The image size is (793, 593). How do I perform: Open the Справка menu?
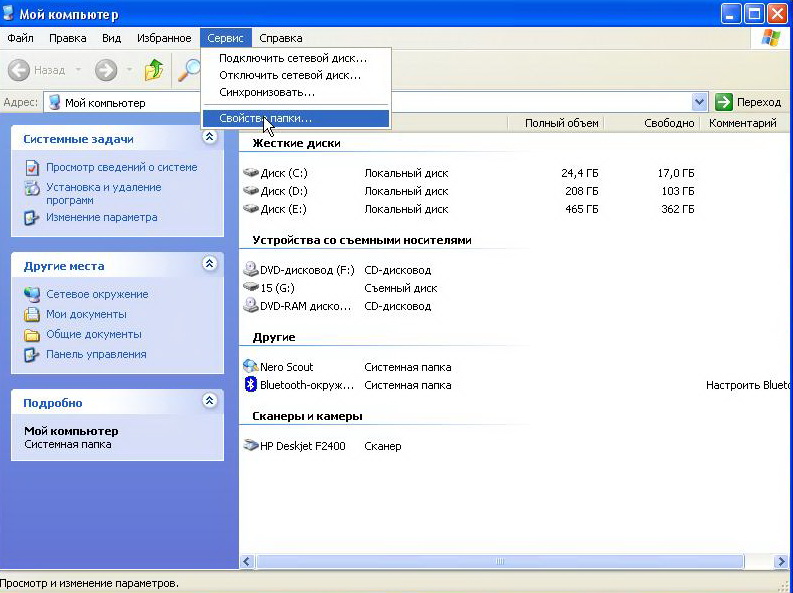[281, 38]
